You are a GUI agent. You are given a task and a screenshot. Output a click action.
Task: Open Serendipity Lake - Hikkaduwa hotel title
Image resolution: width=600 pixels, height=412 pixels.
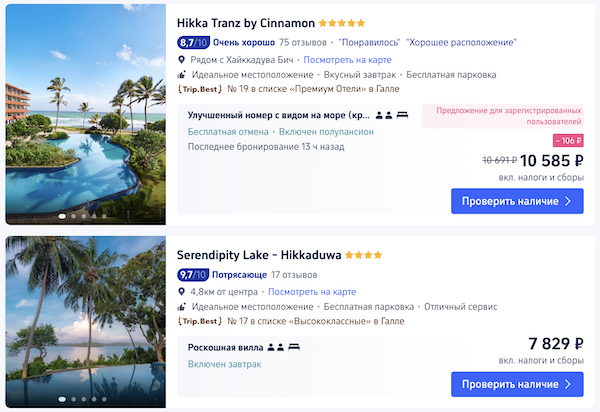[259, 255]
